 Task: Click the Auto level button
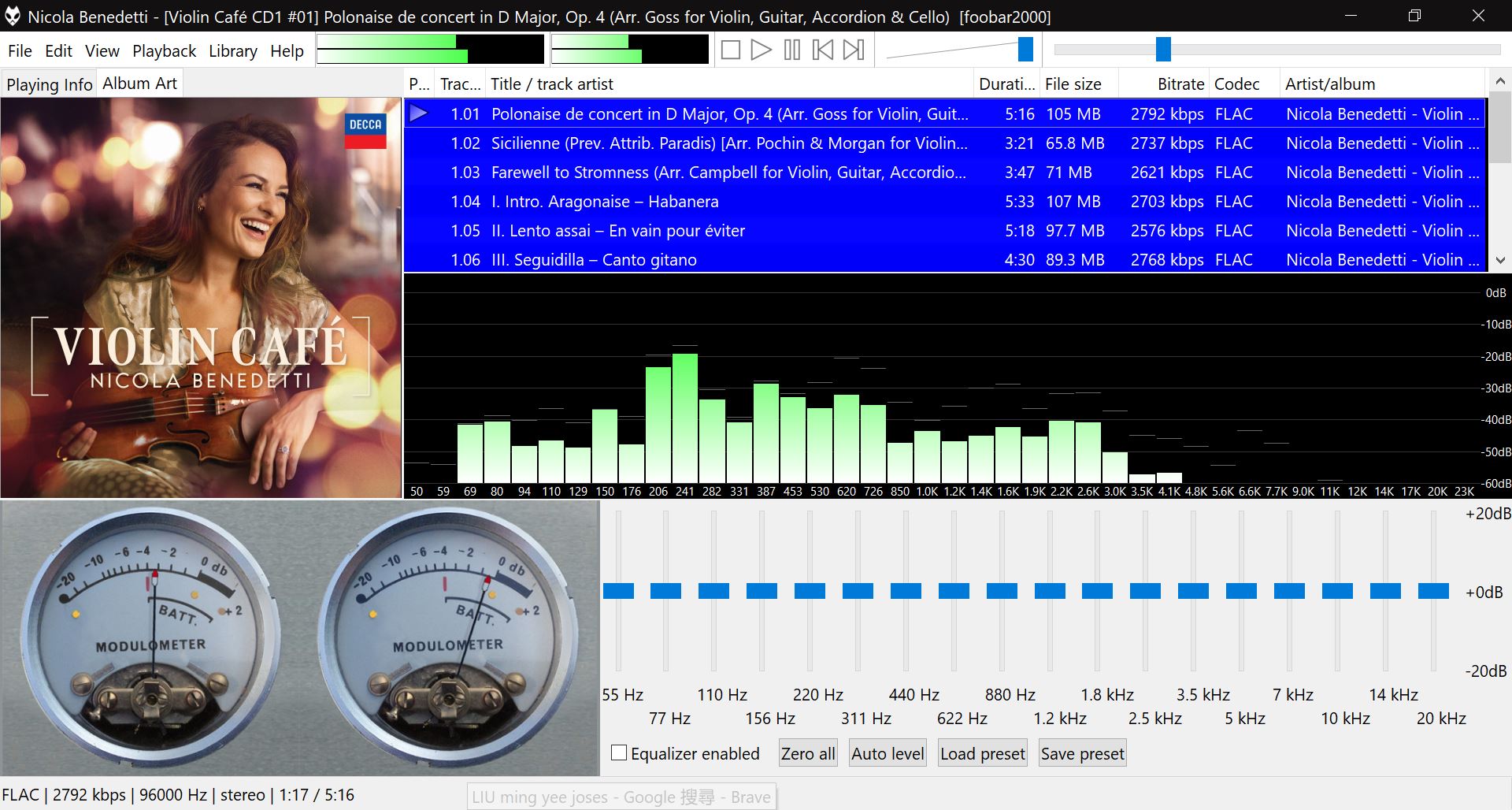tap(888, 753)
